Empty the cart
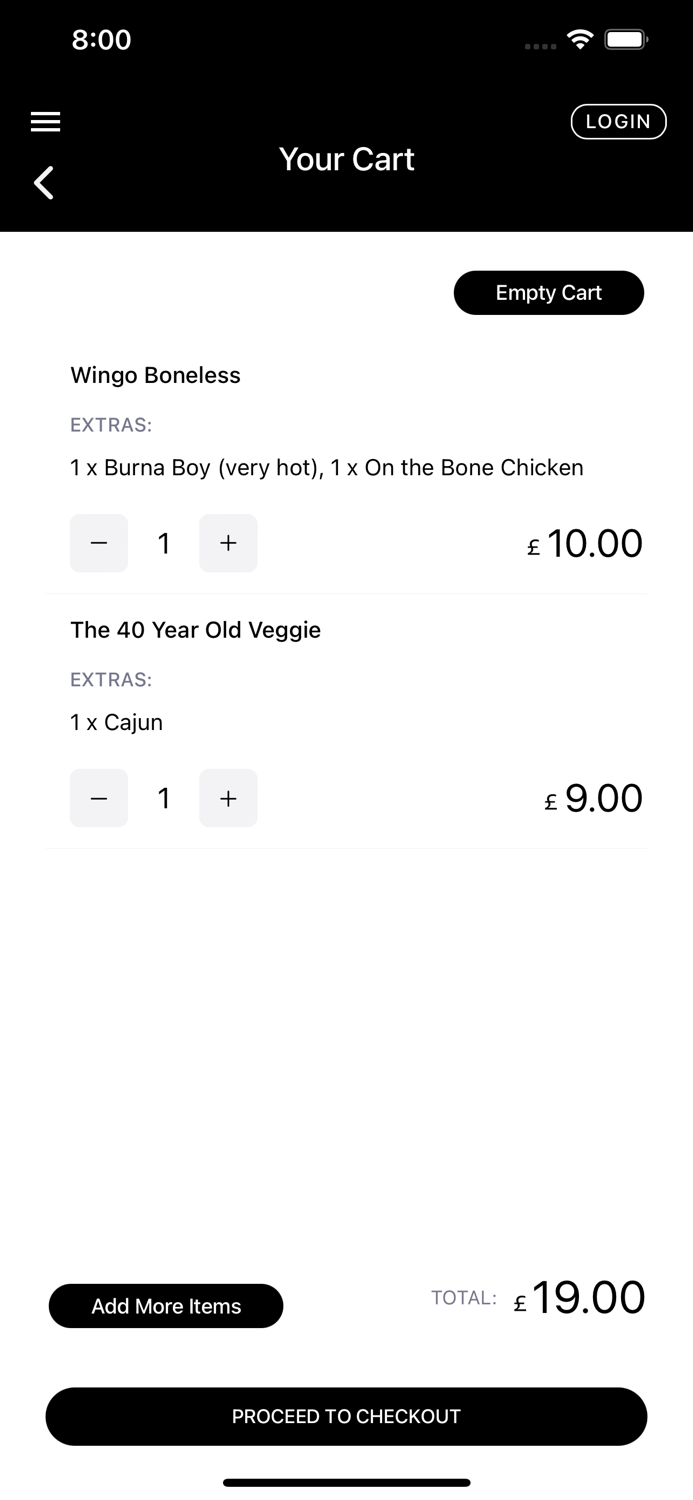Image resolution: width=693 pixels, height=1500 pixels. click(548, 293)
